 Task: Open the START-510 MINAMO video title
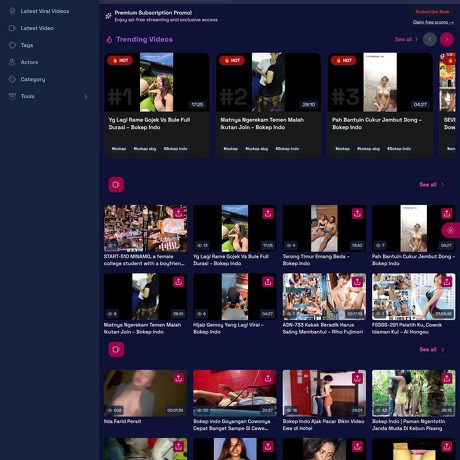[144, 260]
